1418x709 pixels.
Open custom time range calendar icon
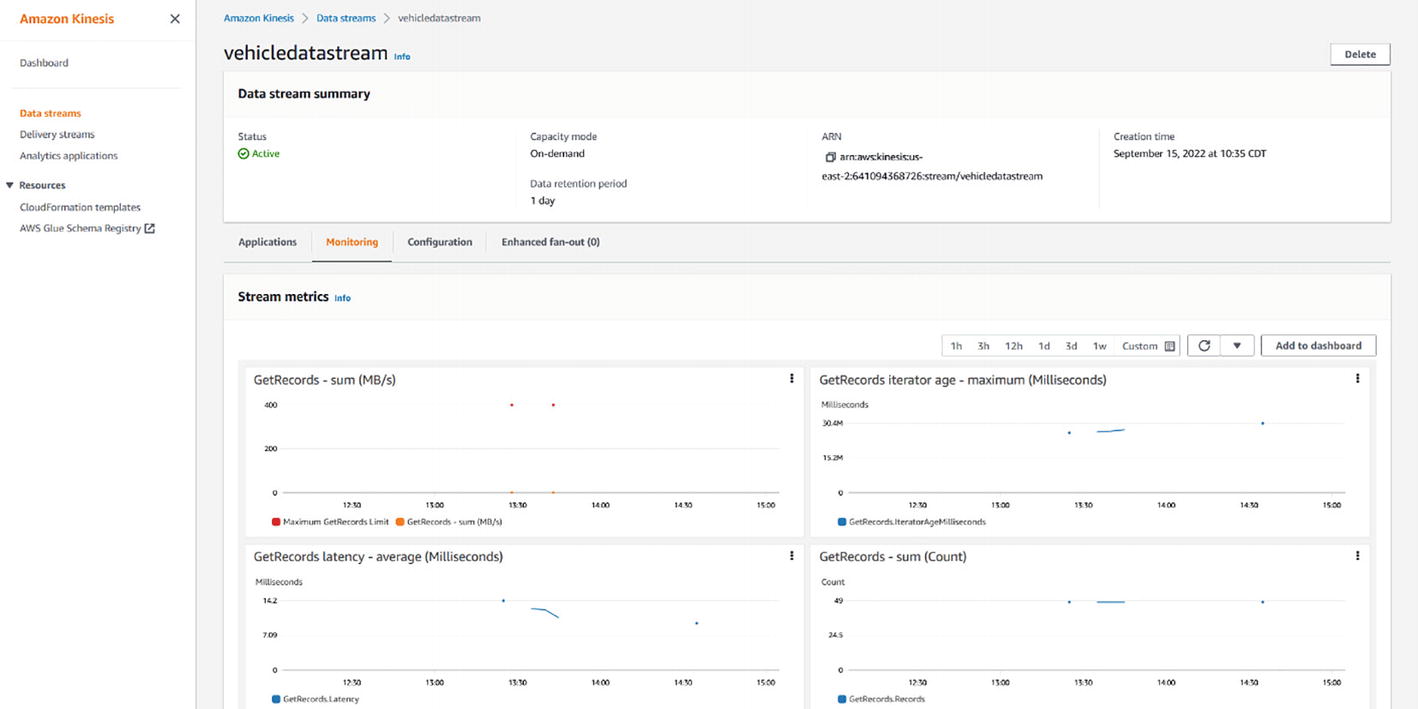[x=1168, y=346]
